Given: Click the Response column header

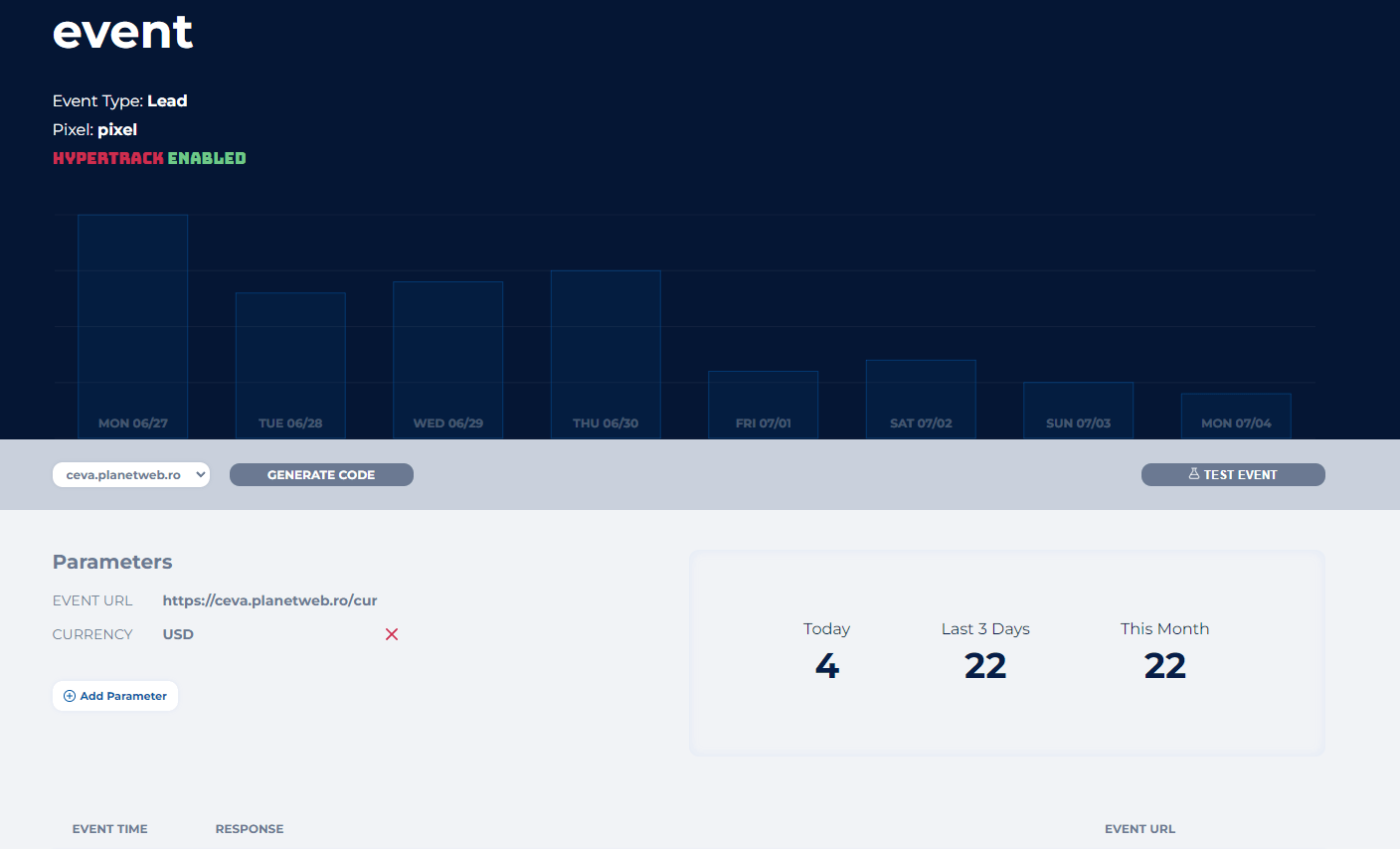Looking at the screenshot, I should point(250,829).
